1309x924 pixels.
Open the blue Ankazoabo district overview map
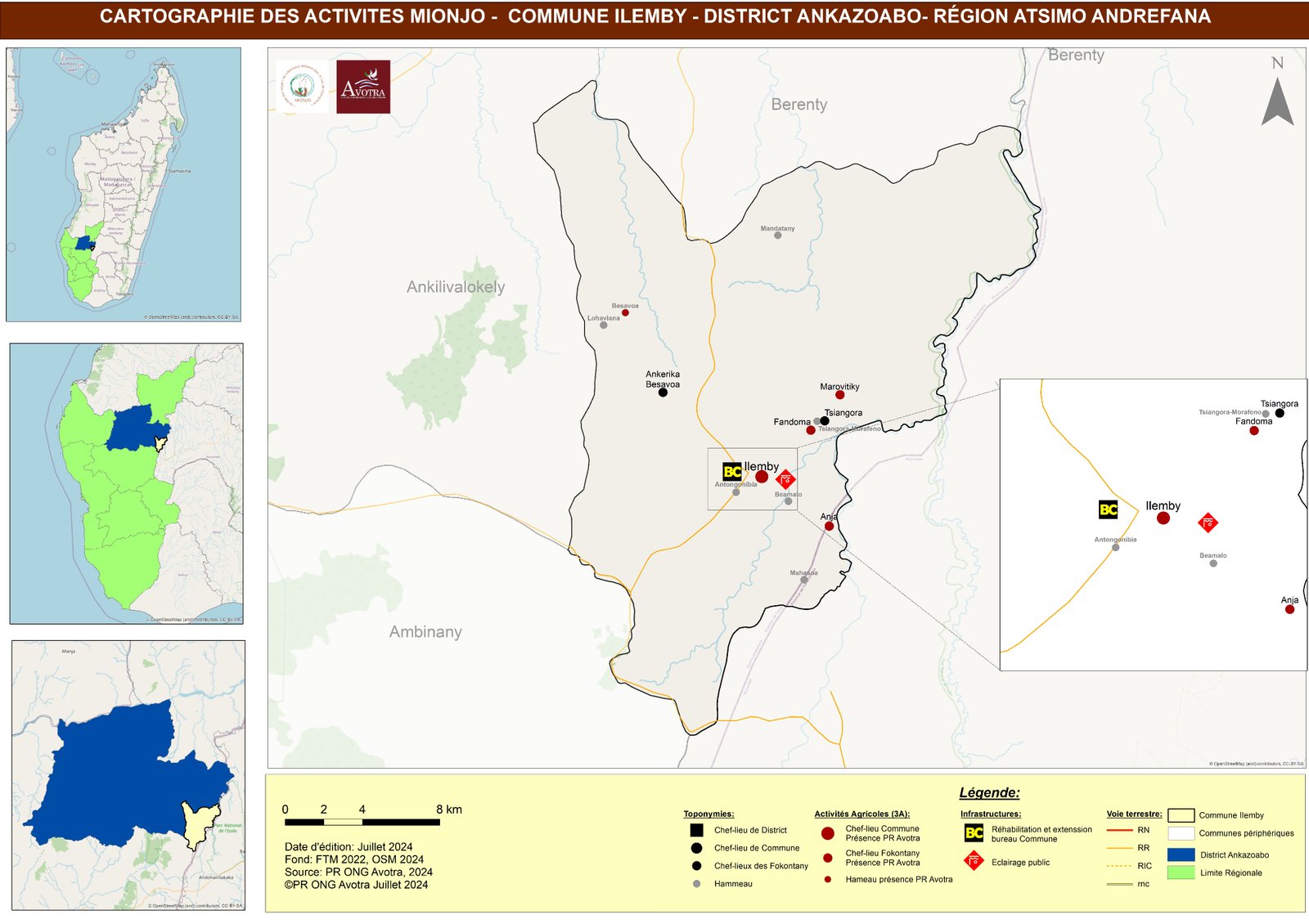128,775
